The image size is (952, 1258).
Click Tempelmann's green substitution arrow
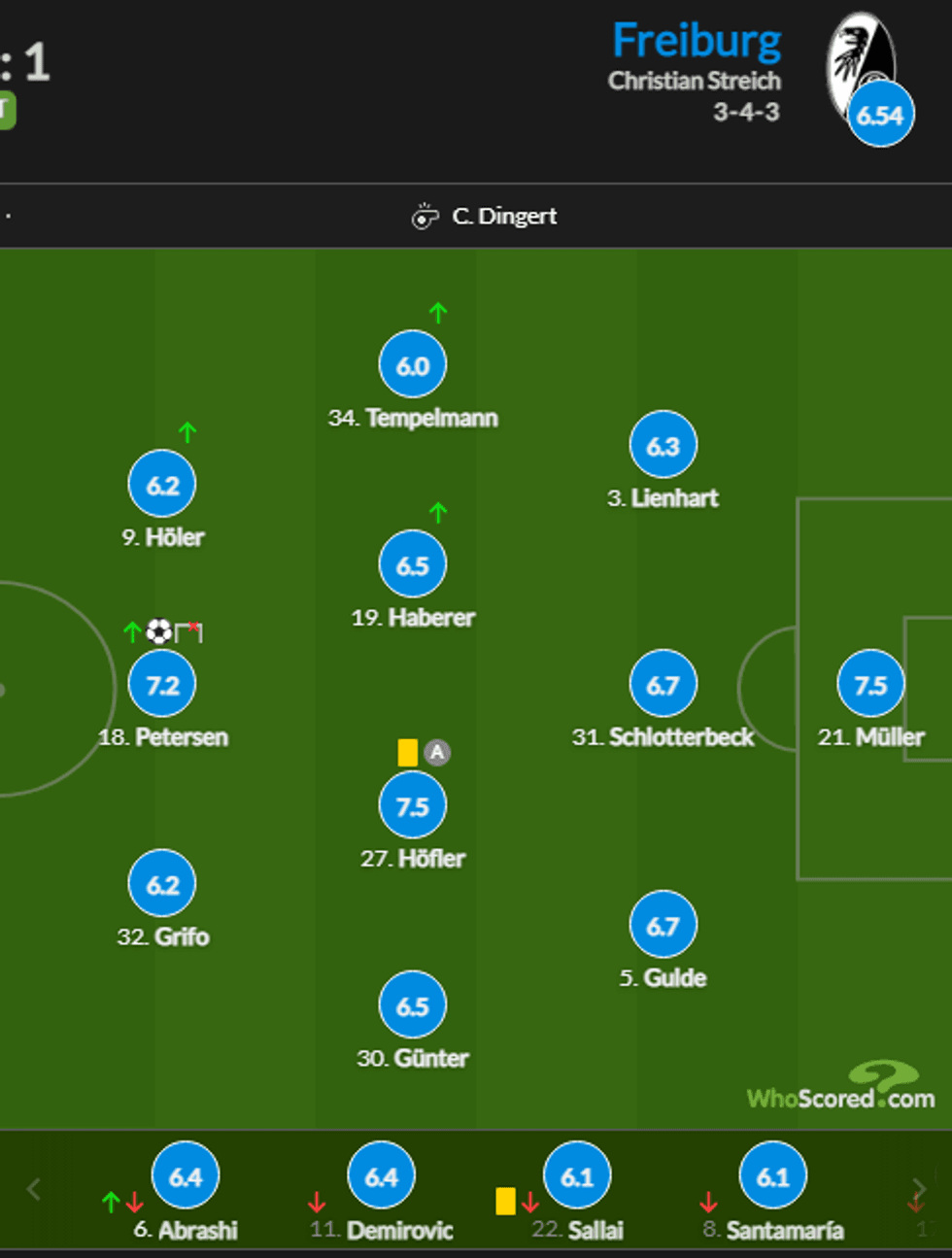(x=438, y=313)
